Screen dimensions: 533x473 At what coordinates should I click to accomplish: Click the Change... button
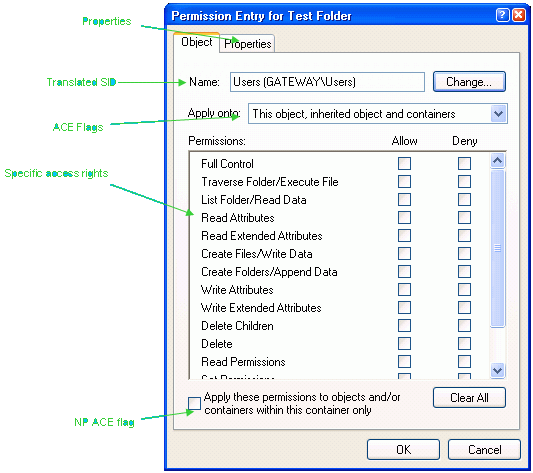coord(469,82)
